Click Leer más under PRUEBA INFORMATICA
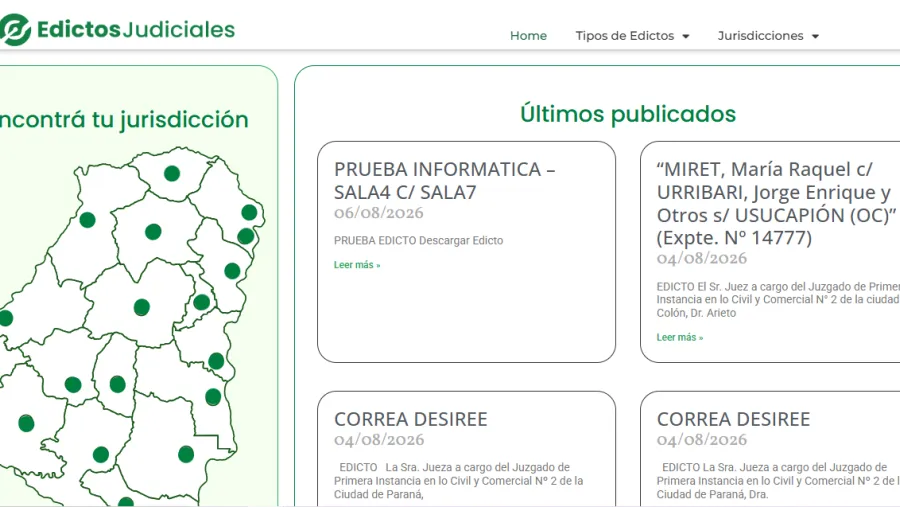The height and width of the screenshot is (507, 900). click(x=357, y=265)
